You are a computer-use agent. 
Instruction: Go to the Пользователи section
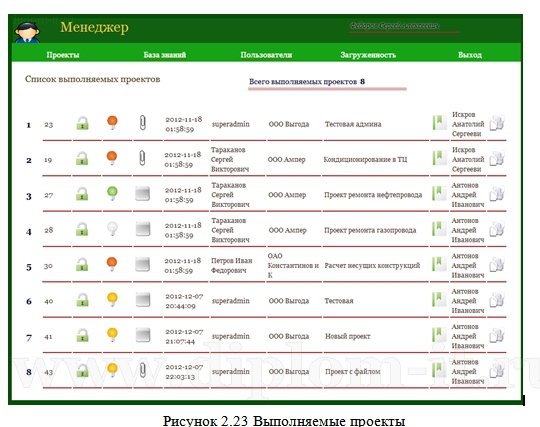click(266, 55)
